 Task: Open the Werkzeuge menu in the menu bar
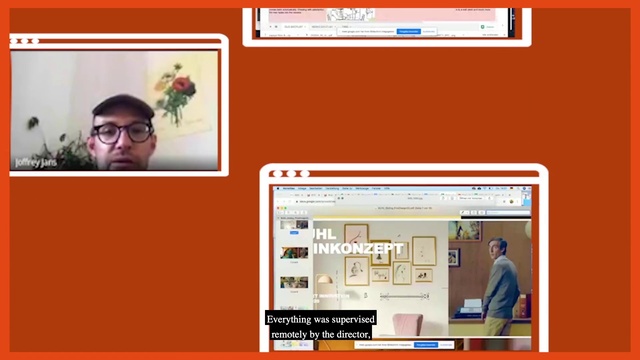(x=362, y=189)
